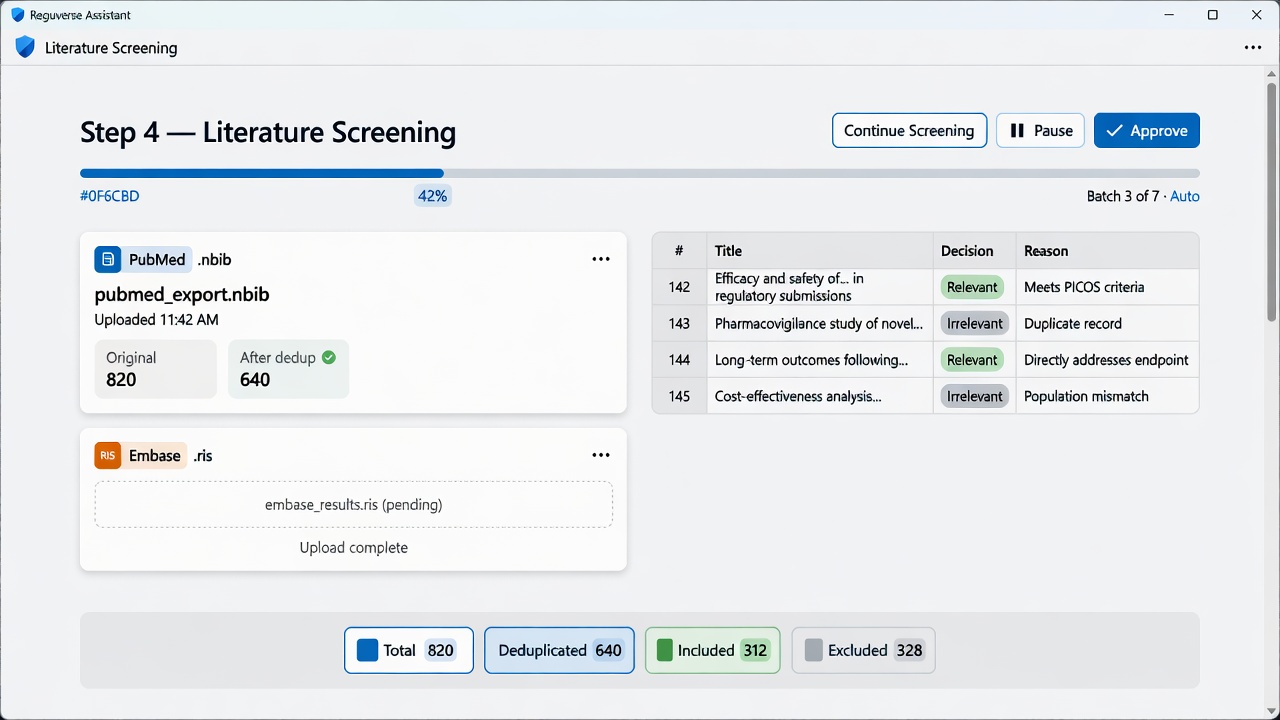Click Continue Screening button
This screenshot has height=720, width=1280.
point(909,130)
